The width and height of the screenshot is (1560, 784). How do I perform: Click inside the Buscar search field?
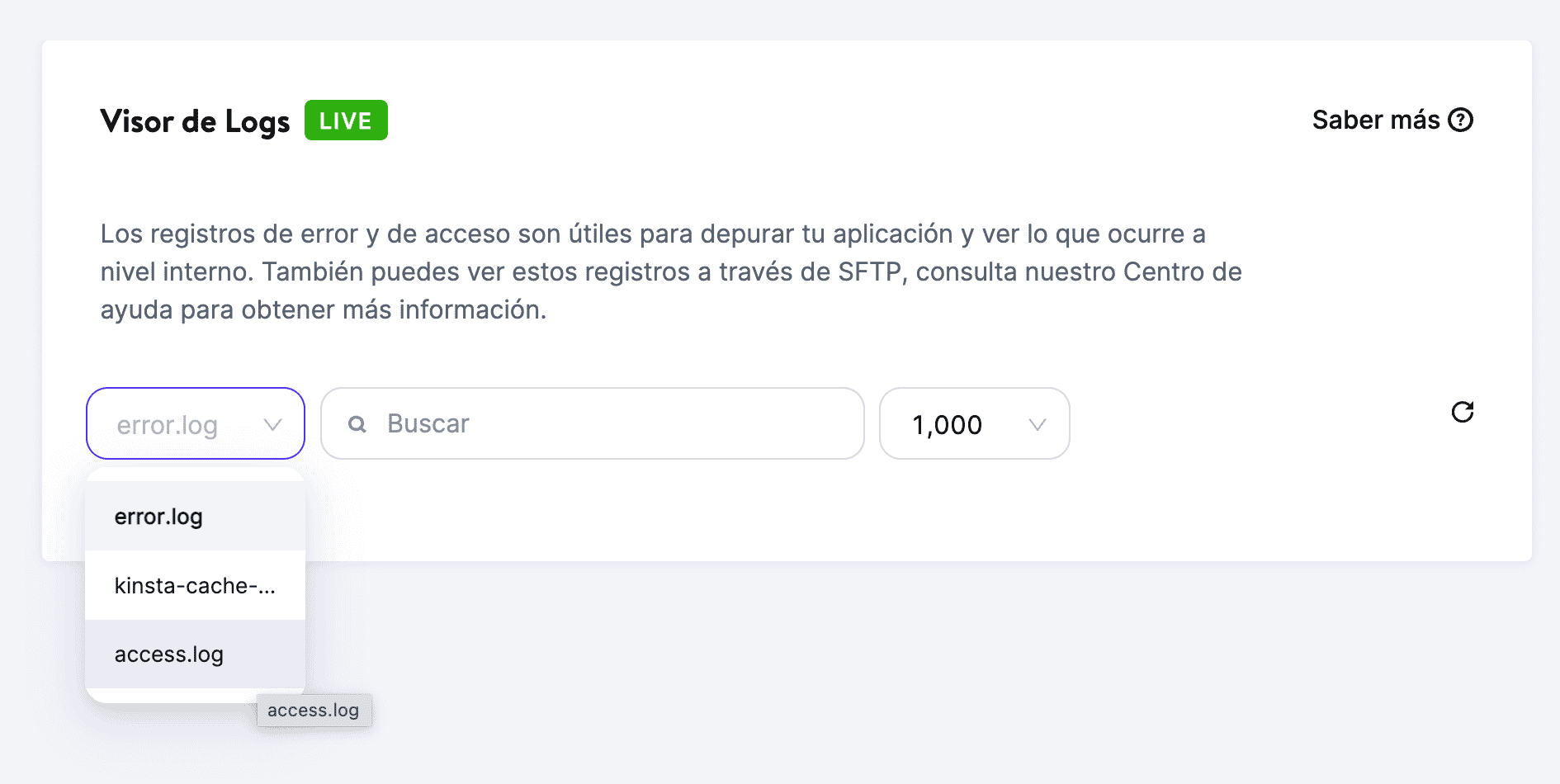[592, 423]
